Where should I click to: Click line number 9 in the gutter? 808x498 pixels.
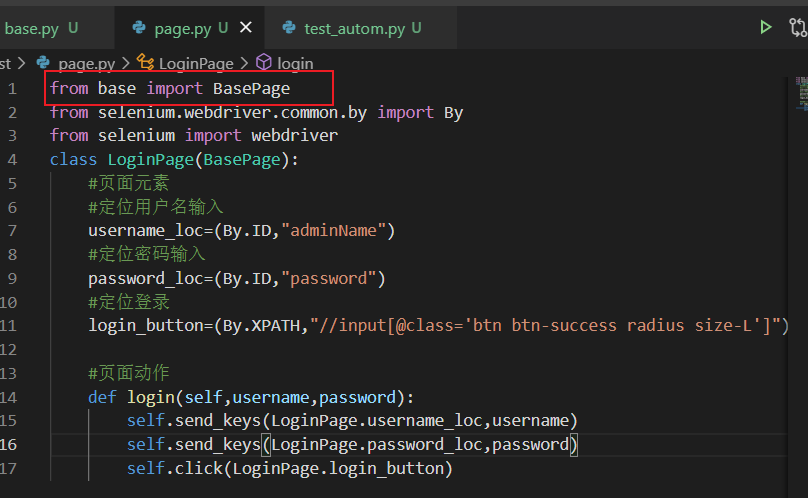[x=12, y=279]
